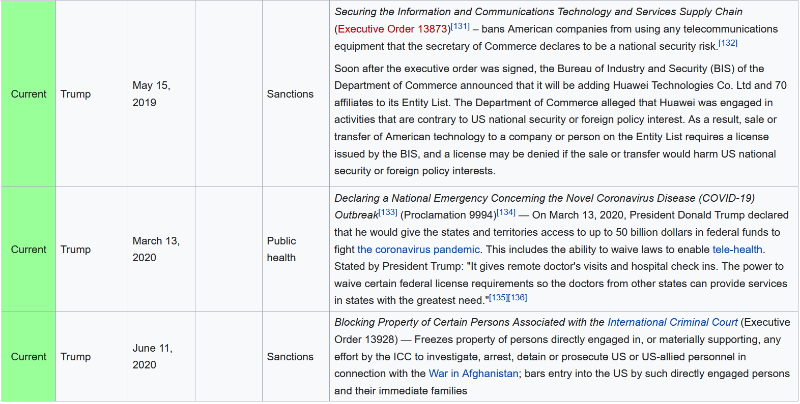Click green Current cell in June 11, 2020 row
This screenshot has width=800, height=404.
(x=28, y=356)
